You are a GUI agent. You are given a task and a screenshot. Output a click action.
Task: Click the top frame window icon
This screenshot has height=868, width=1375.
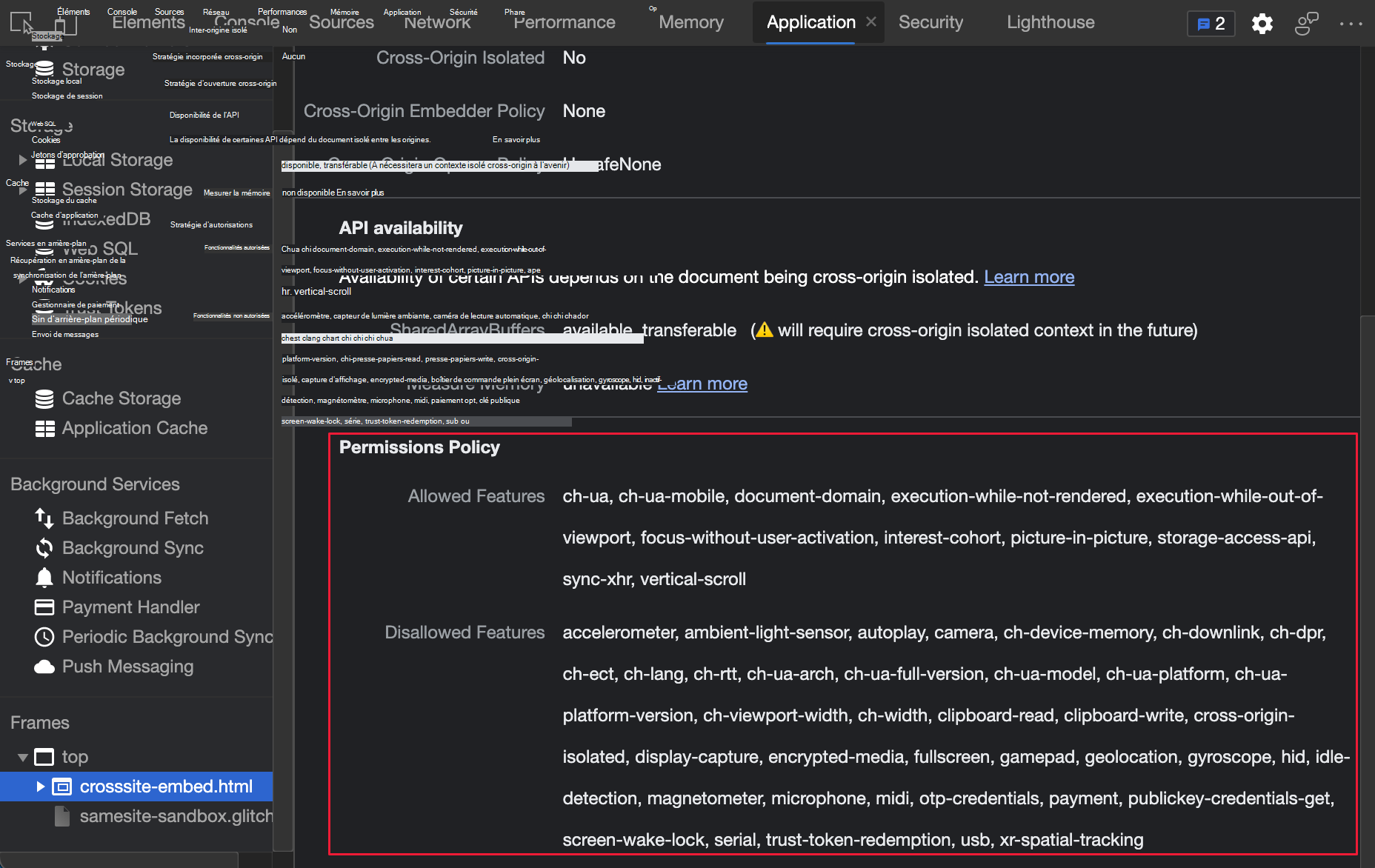click(x=44, y=757)
